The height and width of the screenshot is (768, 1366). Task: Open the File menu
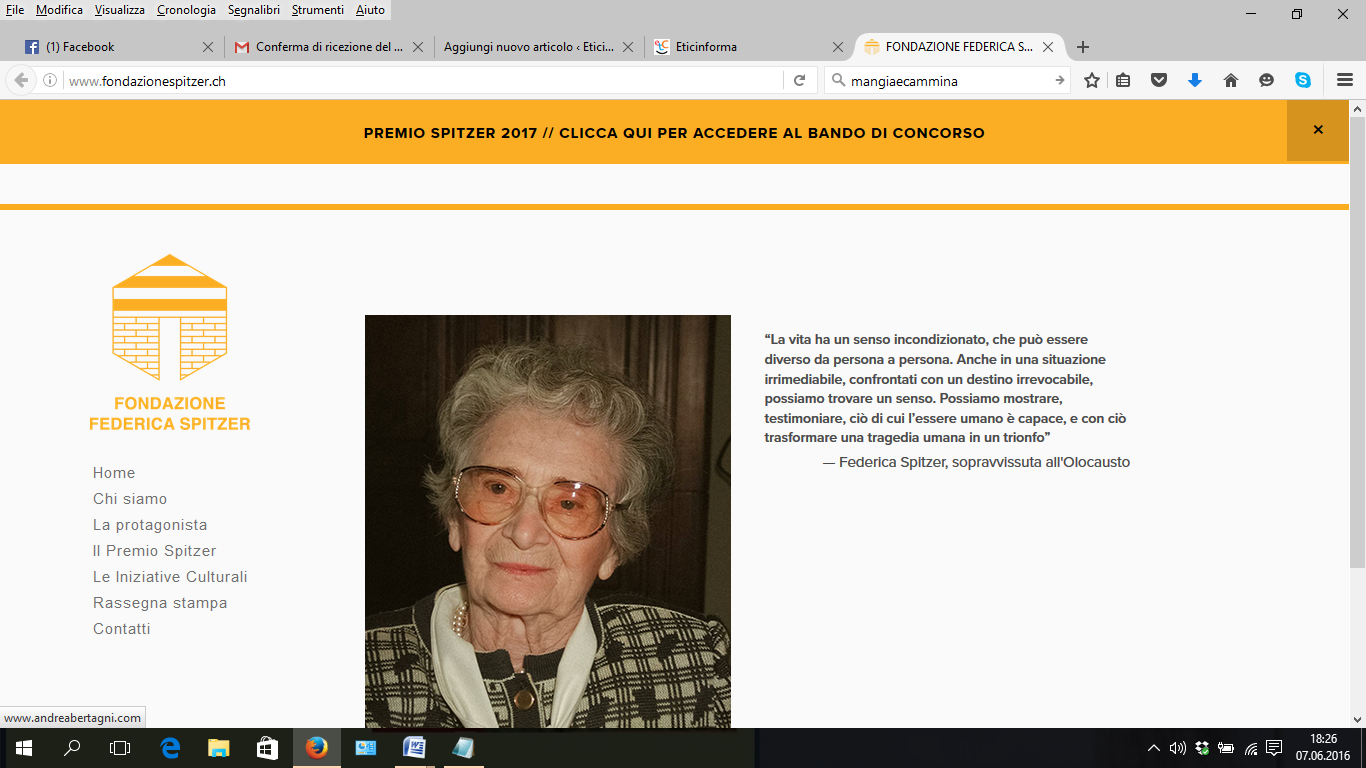(15, 10)
